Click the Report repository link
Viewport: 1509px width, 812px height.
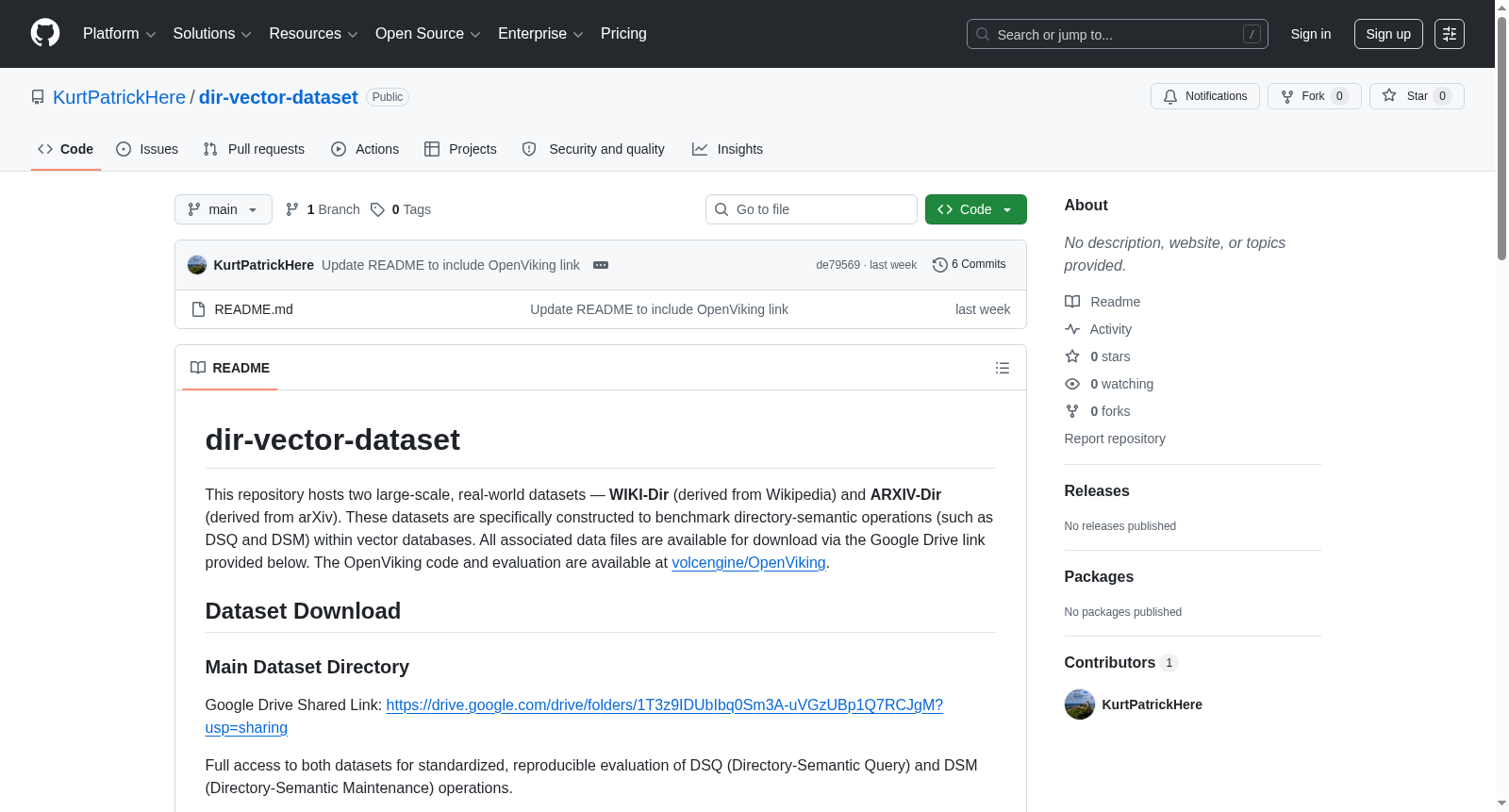[x=1115, y=439]
